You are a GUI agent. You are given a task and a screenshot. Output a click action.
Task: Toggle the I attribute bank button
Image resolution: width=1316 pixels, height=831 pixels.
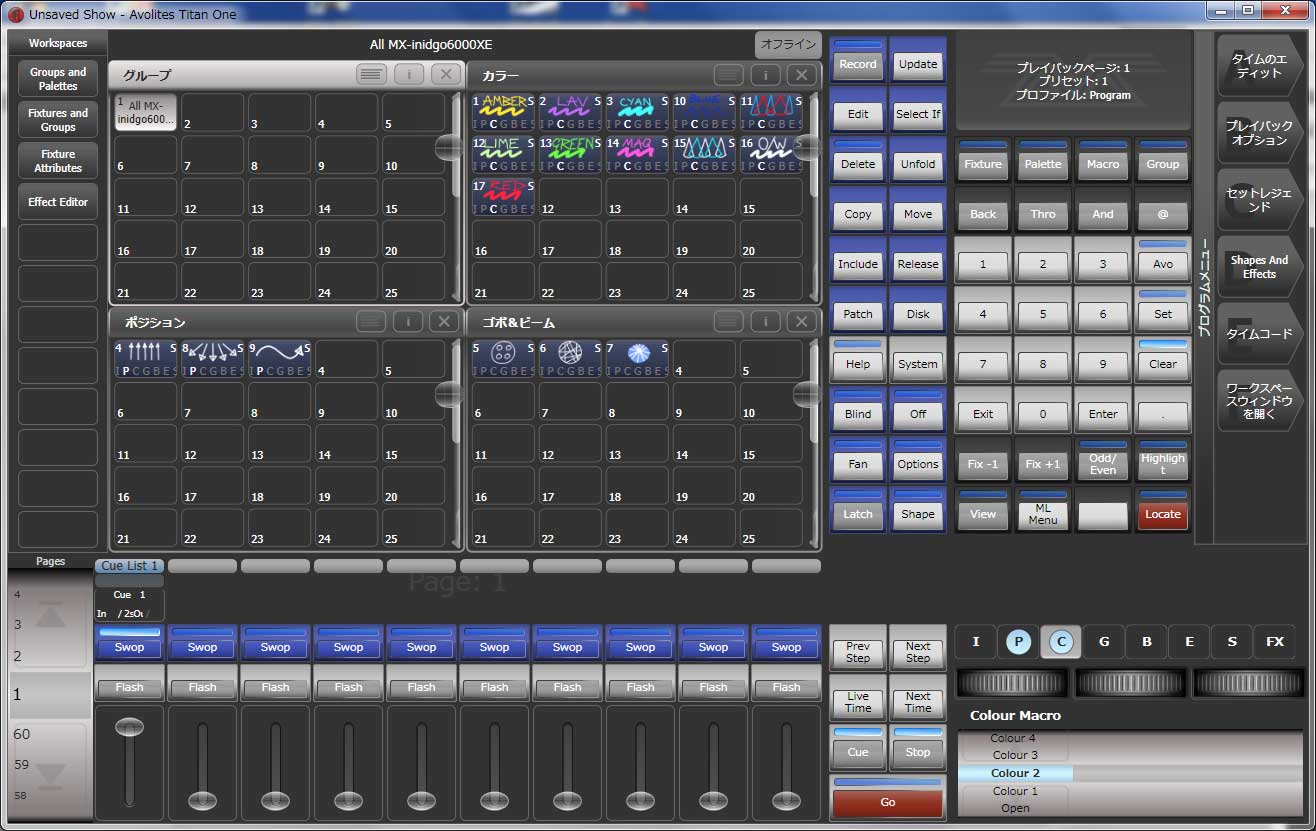pyautogui.click(x=976, y=642)
